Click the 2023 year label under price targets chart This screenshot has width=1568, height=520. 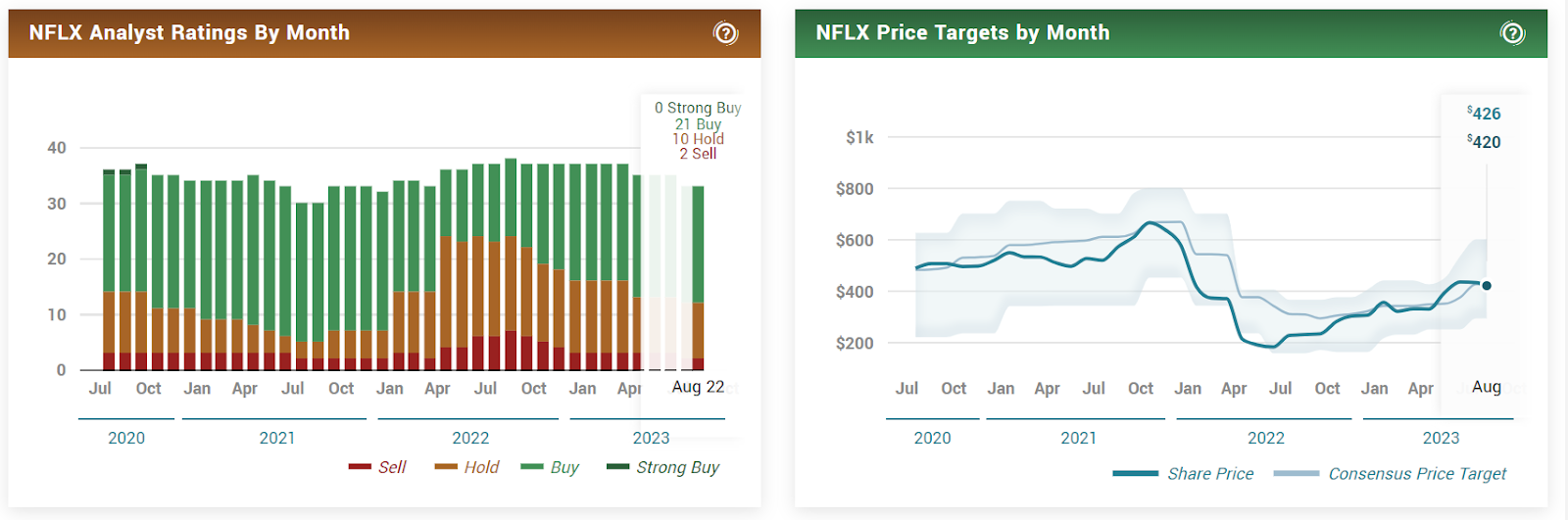pyautogui.click(x=1441, y=438)
